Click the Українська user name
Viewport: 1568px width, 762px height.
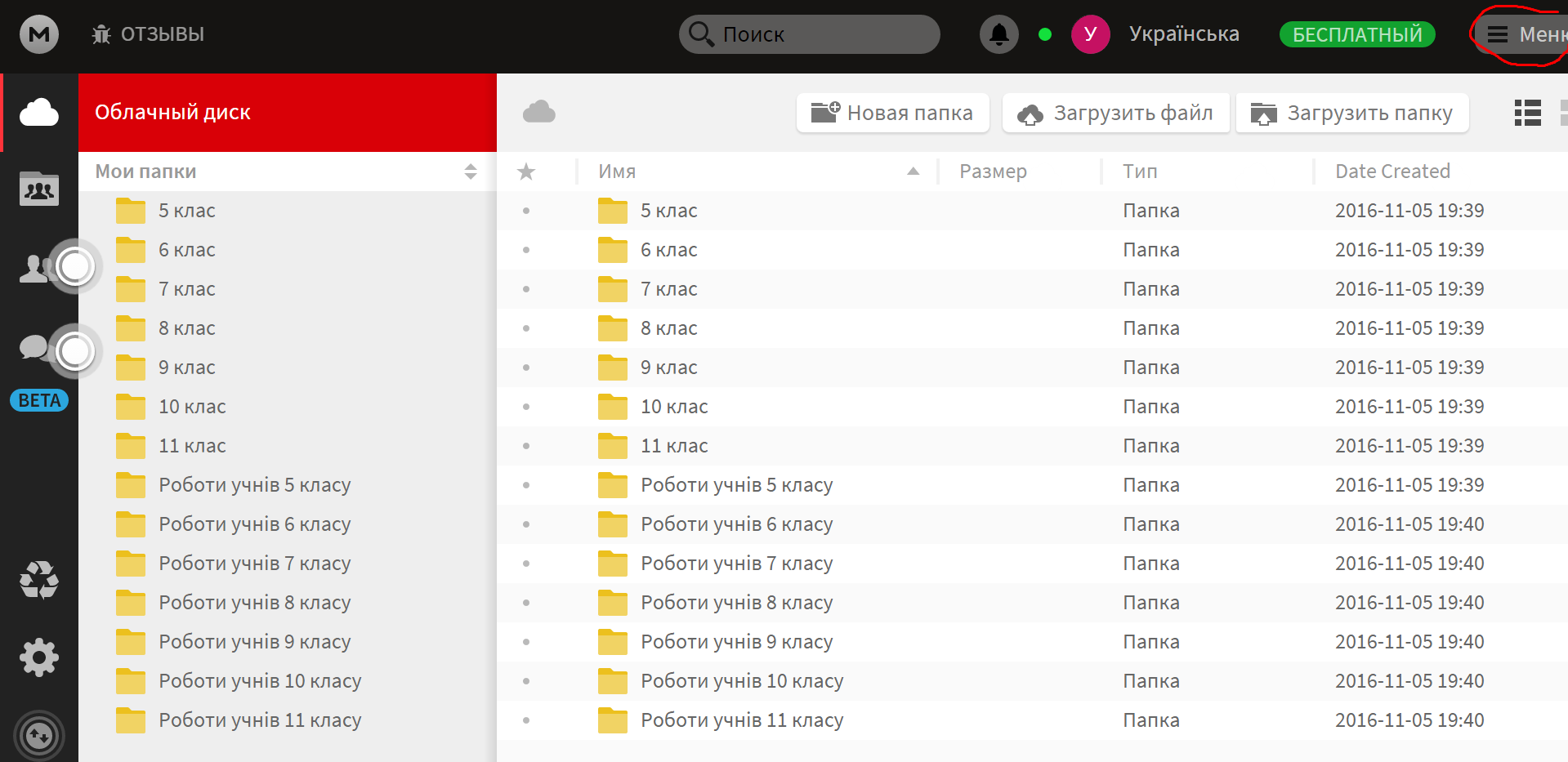click(x=1184, y=34)
